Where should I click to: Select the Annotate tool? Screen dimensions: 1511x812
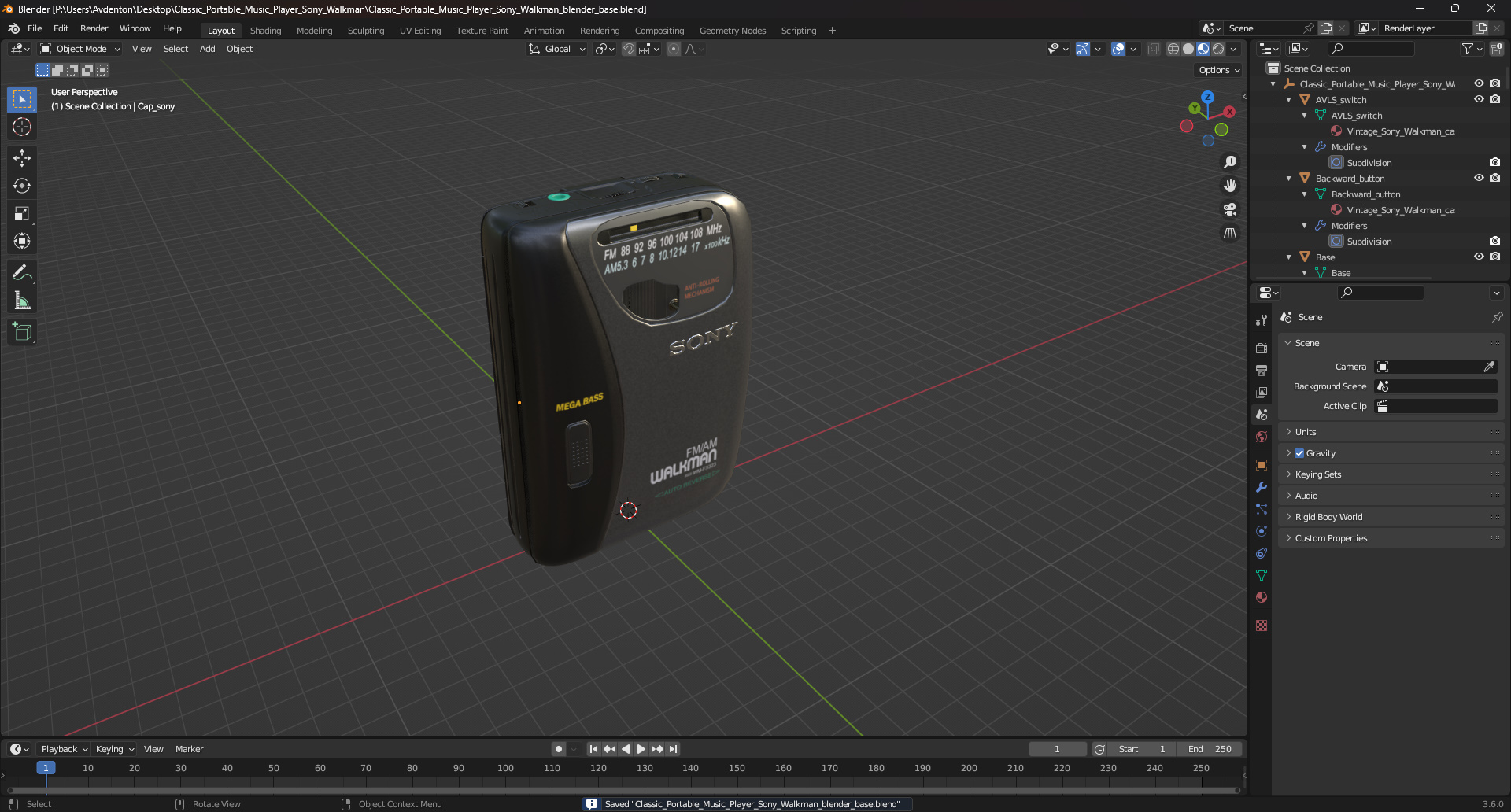(x=22, y=273)
